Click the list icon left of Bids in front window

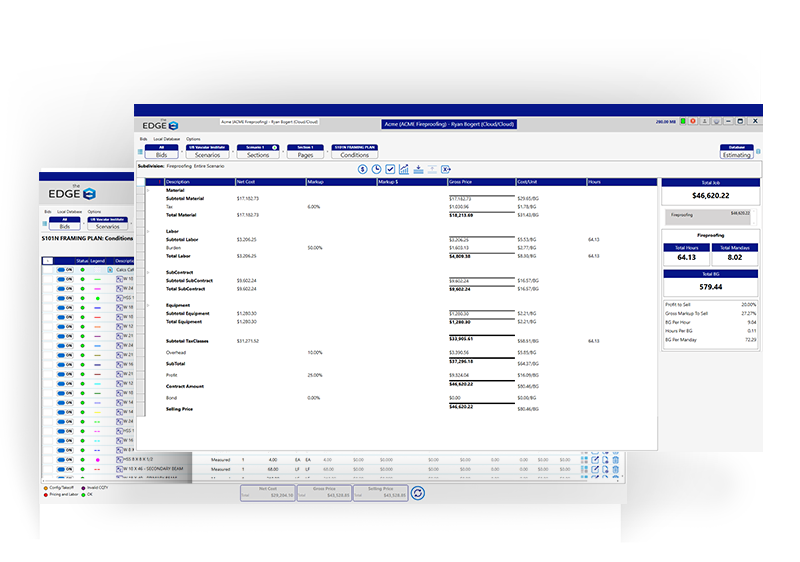[x=140, y=151]
